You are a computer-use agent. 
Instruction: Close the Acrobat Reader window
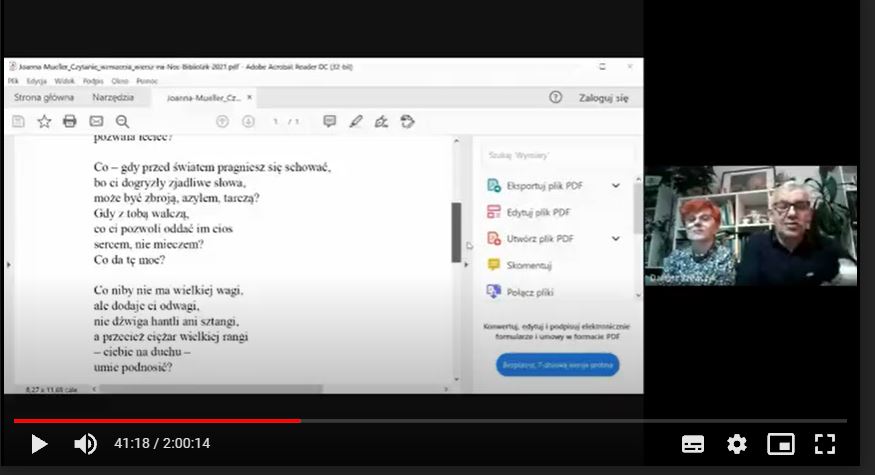629,66
